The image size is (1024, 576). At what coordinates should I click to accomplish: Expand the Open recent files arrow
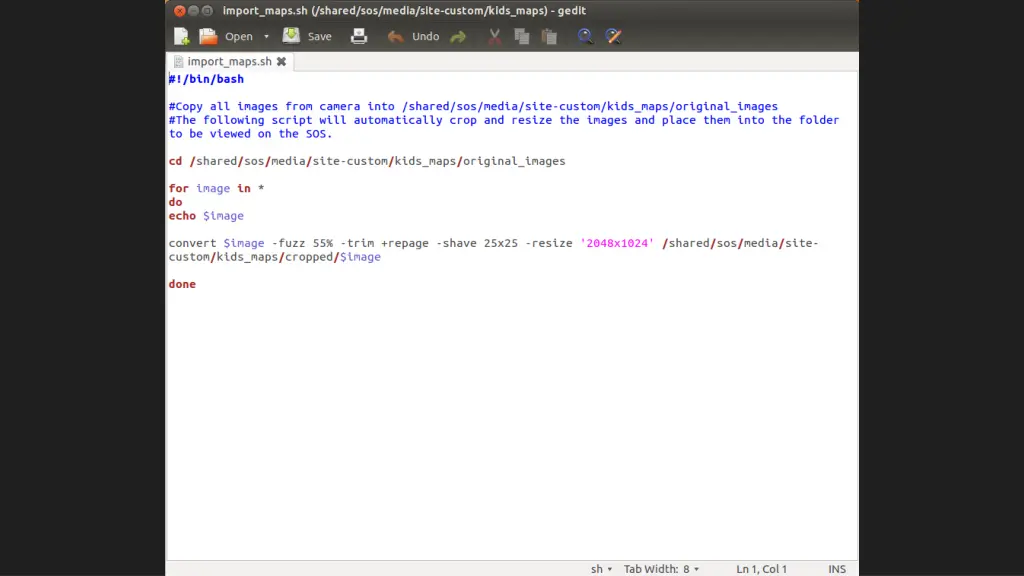(x=266, y=37)
